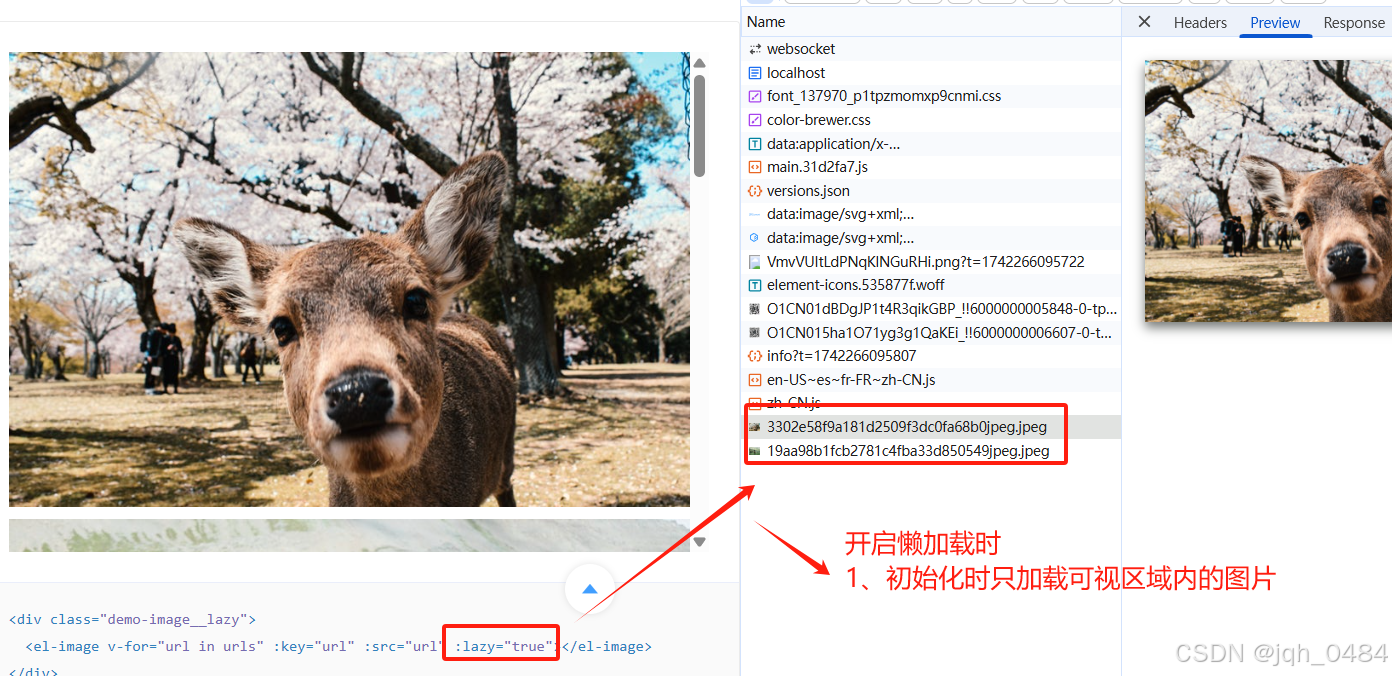
Task: Select the localhost document request
Action: 931,73
